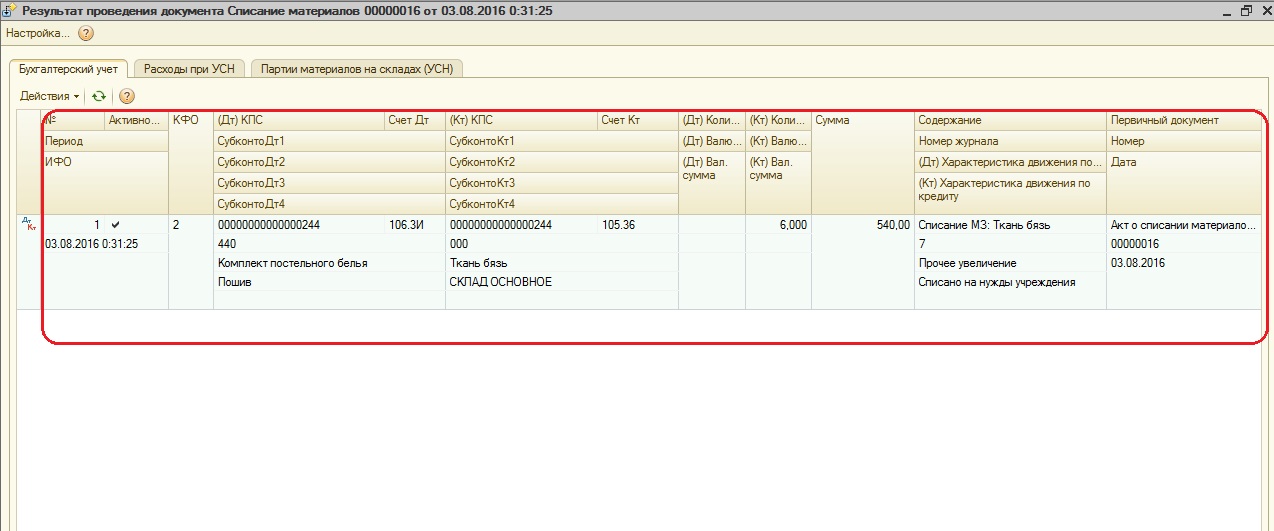The height and width of the screenshot is (531, 1274).
Task: Click the (Кт) КПС column header
Action: point(522,120)
